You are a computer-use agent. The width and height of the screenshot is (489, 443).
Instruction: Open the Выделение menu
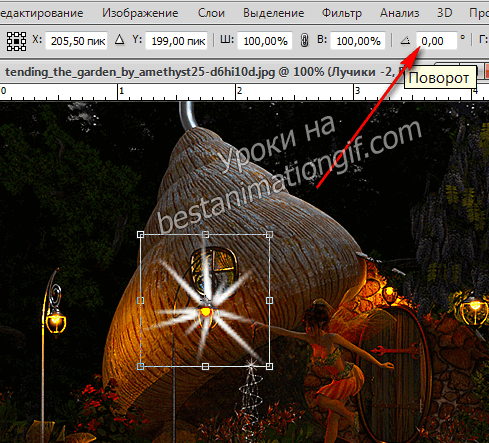click(274, 13)
